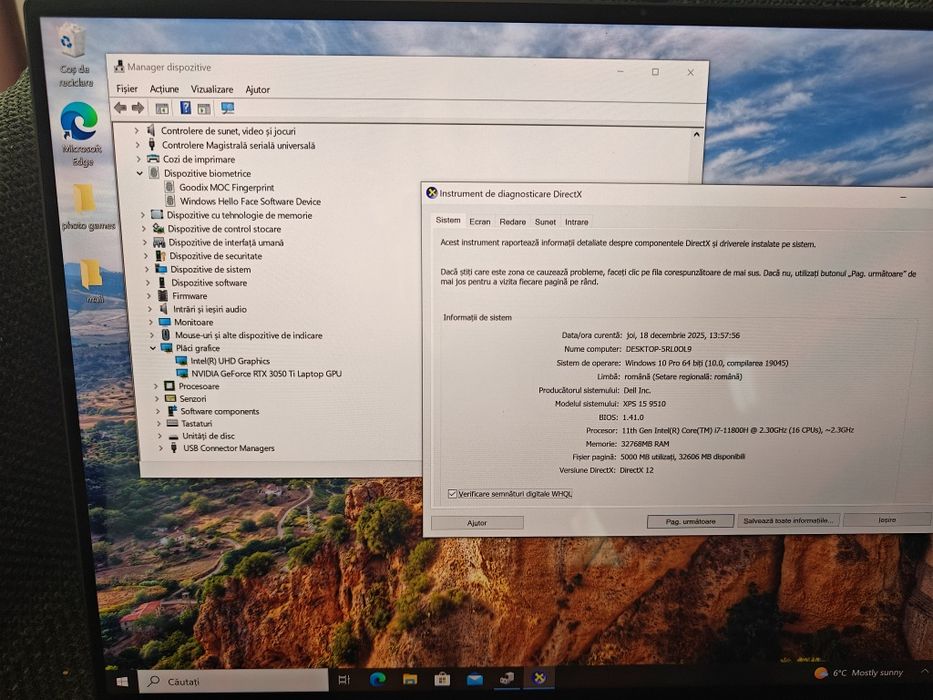Click the Forward arrow in Device Manager toolbar

click(137, 108)
